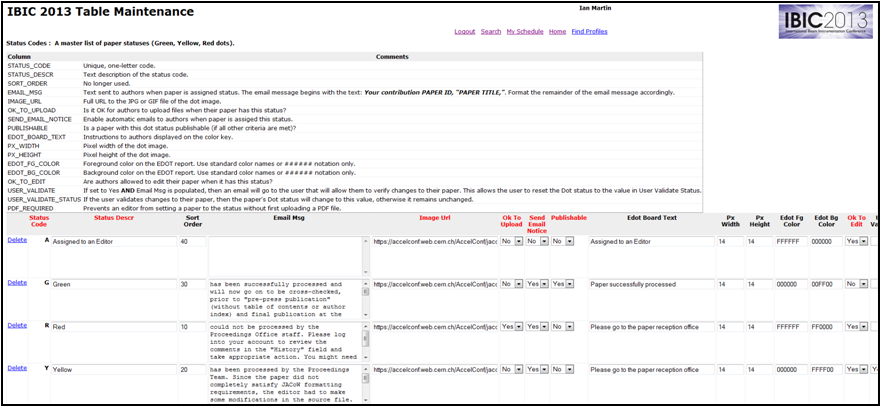Edit Edot Board Text 'Assigned to an Editor'
The width and height of the screenshot is (881, 407).
click(x=651, y=242)
